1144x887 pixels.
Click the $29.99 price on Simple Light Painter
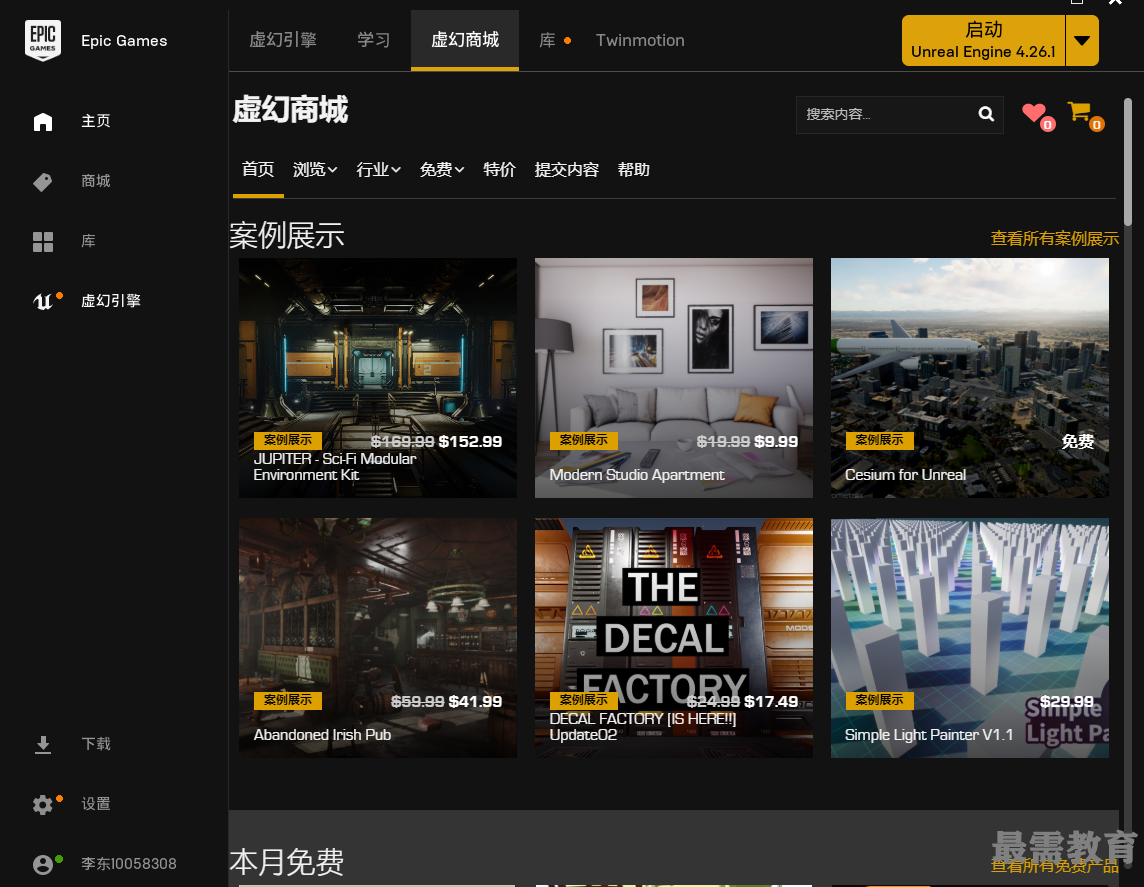point(1067,702)
